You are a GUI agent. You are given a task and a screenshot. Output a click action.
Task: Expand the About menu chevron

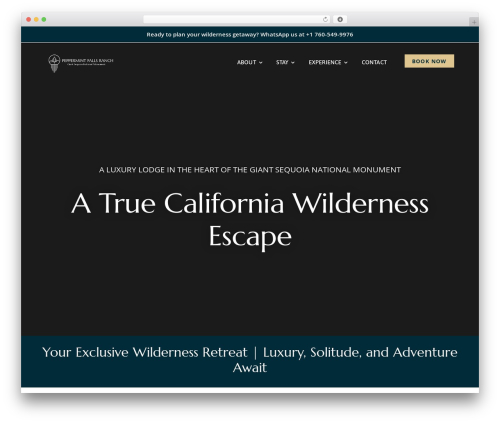pos(261,62)
